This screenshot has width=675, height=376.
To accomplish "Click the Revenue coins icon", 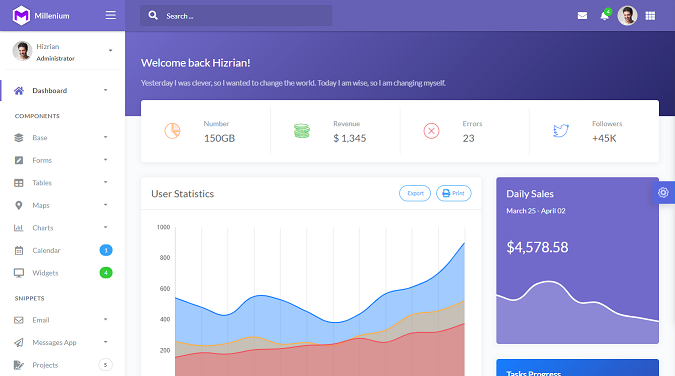I will 301,131.
